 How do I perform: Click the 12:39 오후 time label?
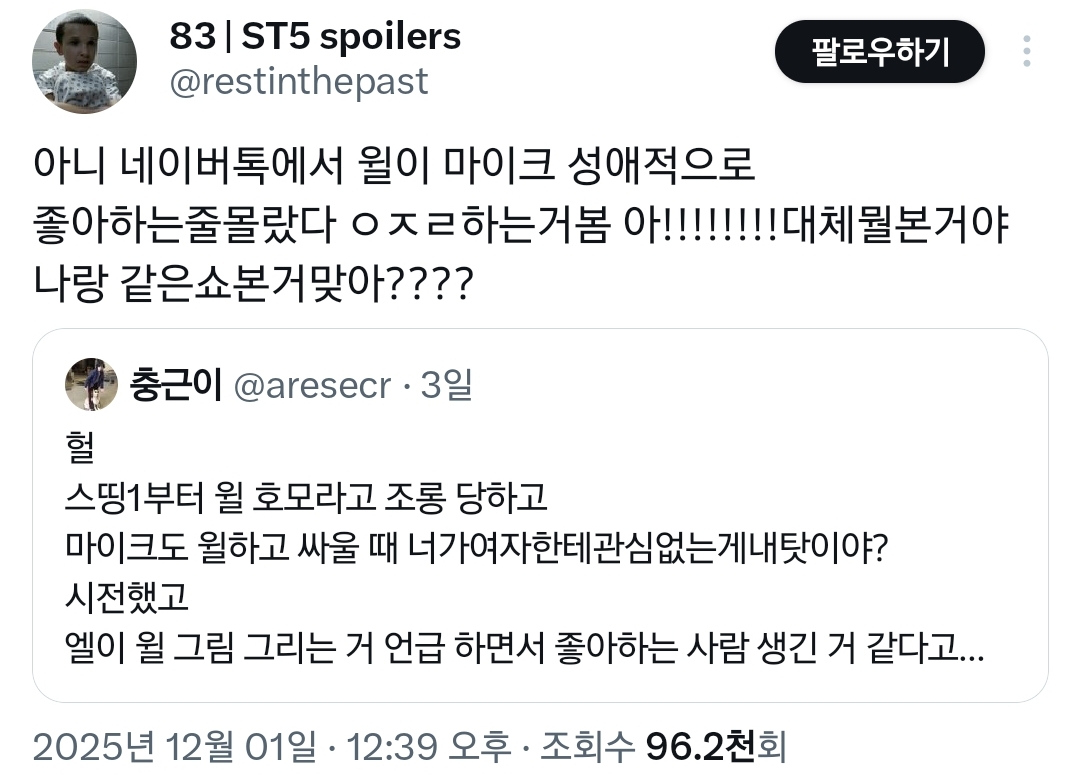(427, 744)
